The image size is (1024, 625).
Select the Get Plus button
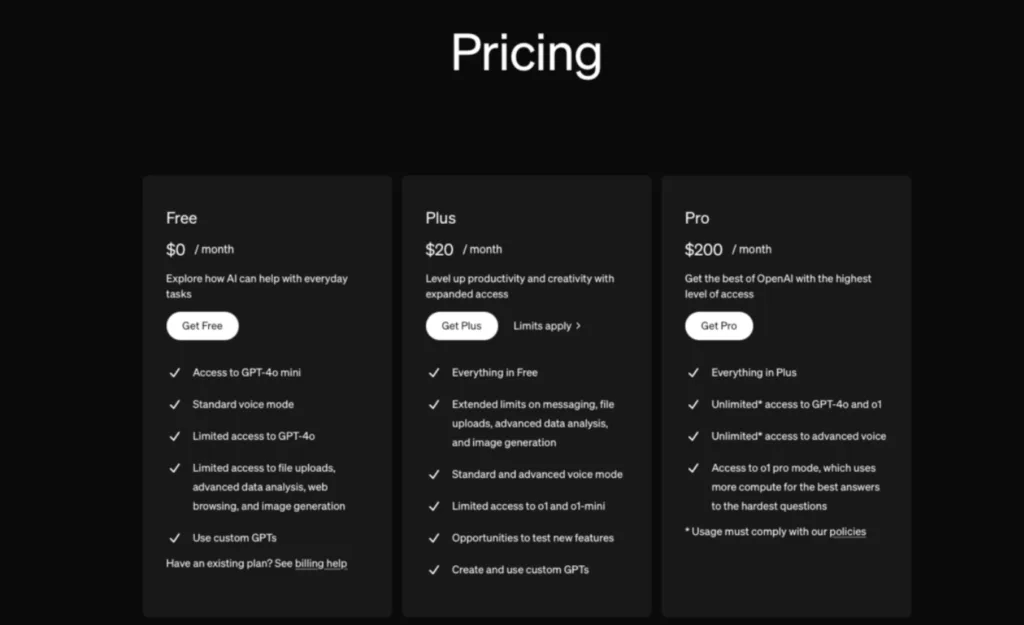462,326
